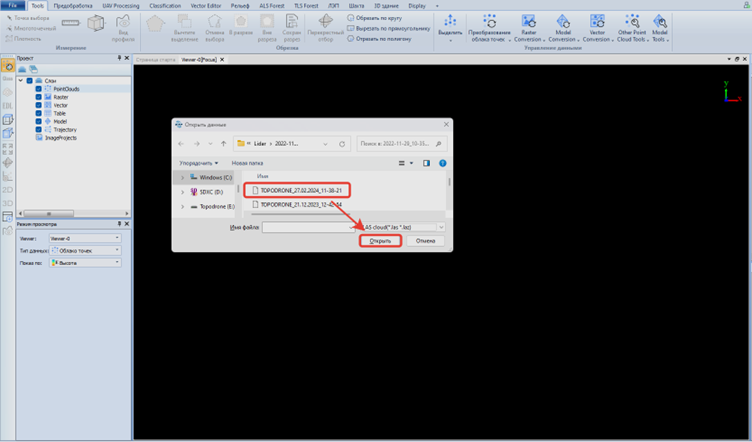Click the Сохран разрез icon
The image size is (752, 442).
[291, 21]
